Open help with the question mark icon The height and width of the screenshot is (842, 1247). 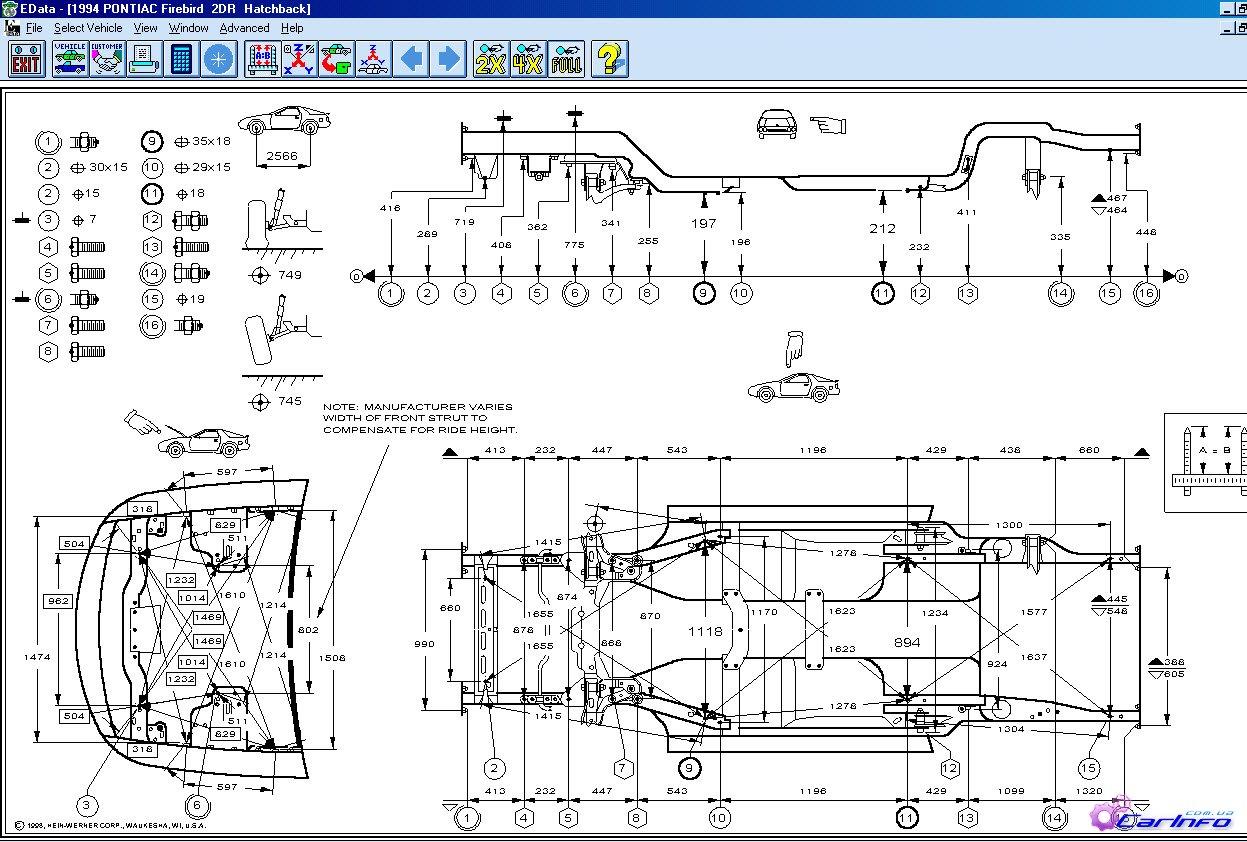609,59
